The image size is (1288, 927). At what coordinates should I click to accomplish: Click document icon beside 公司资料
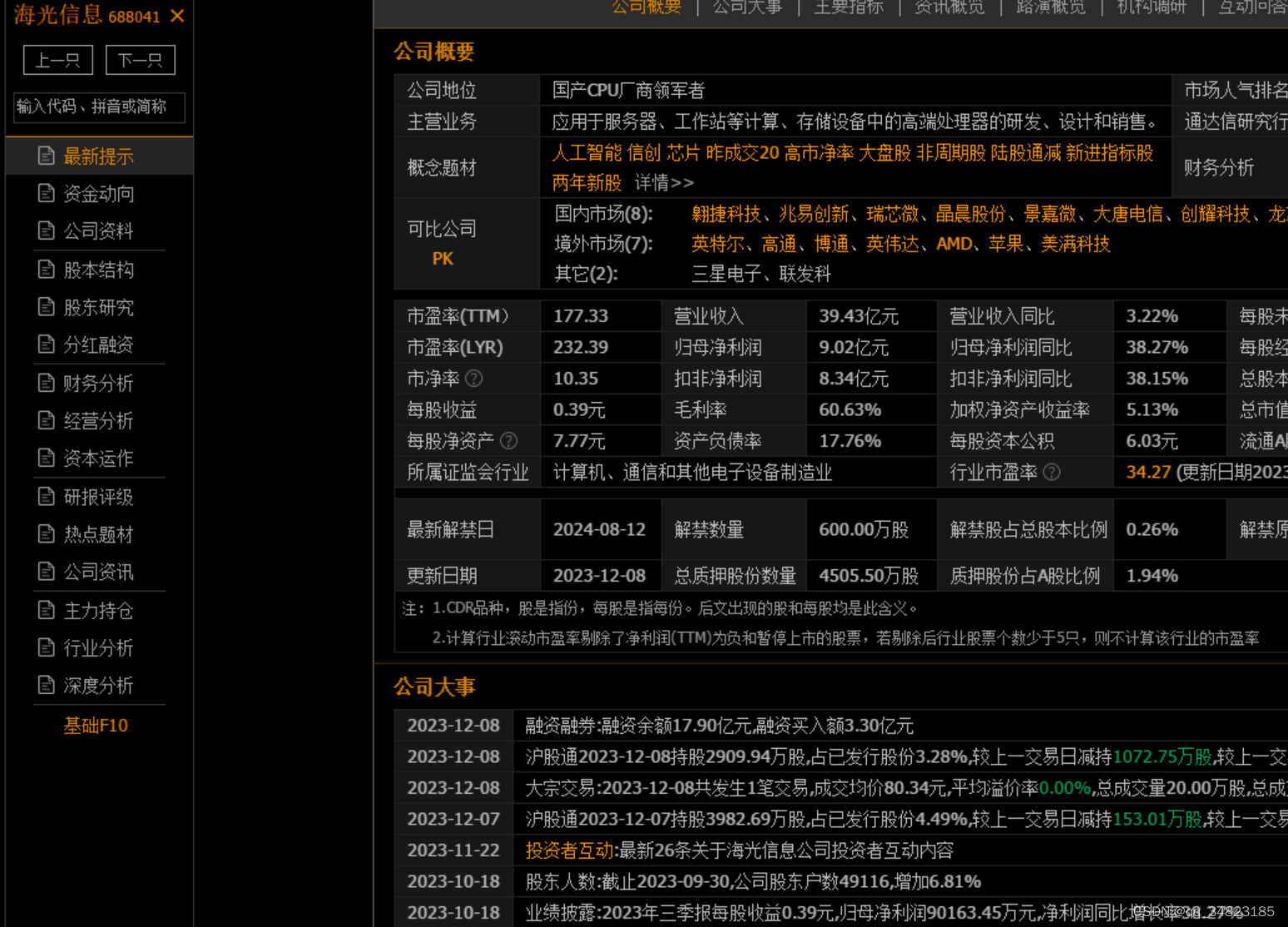pos(47,231)
